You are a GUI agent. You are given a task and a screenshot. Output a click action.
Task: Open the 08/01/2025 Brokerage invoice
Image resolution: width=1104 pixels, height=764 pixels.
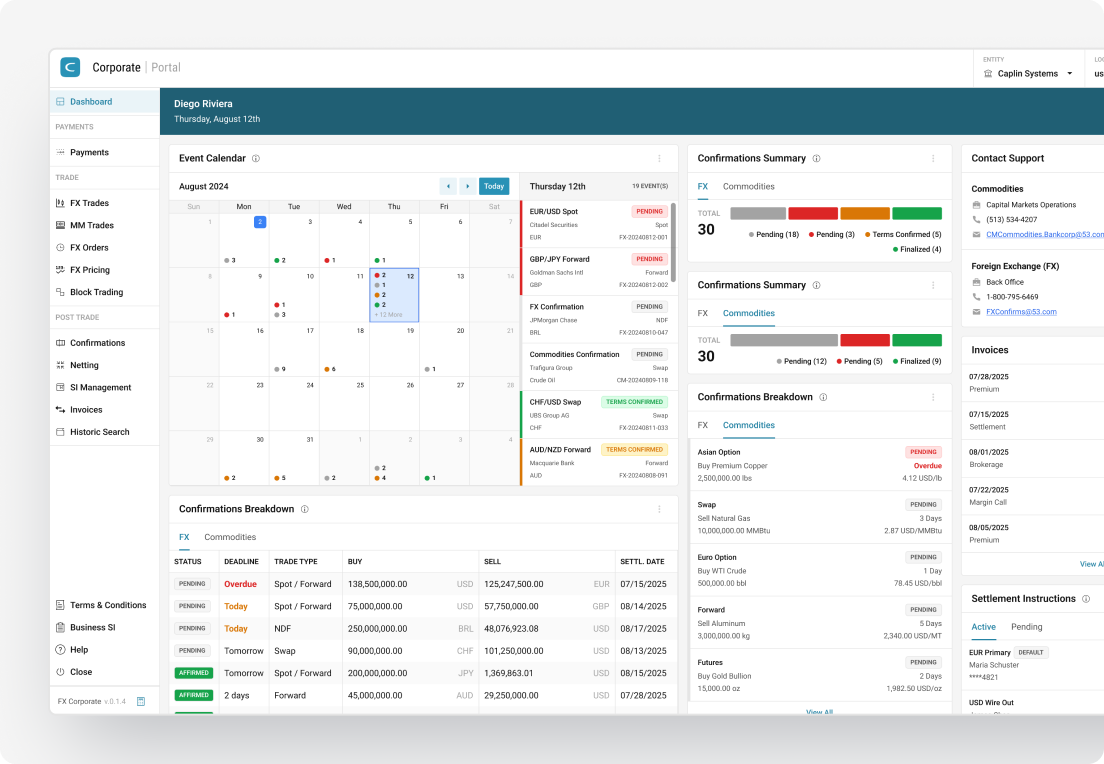[1035, 458]
